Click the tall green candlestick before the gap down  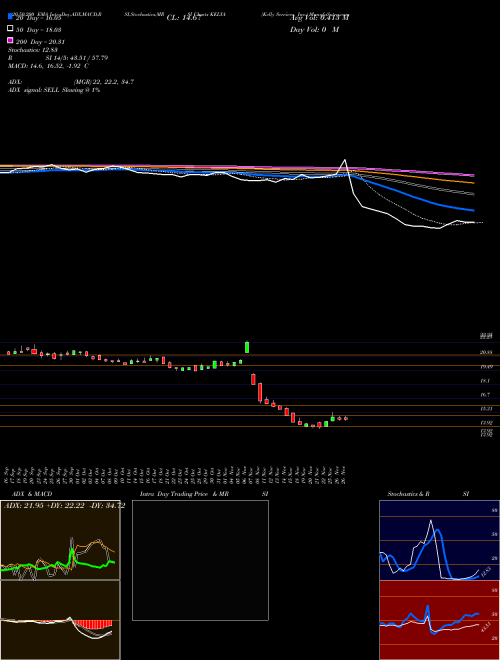[x=247, y=347]
